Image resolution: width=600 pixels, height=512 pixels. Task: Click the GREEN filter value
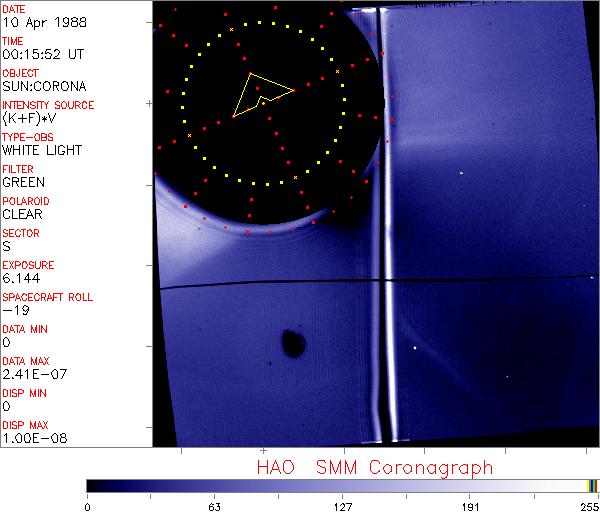pyautogui.click(x=24, y=182)
